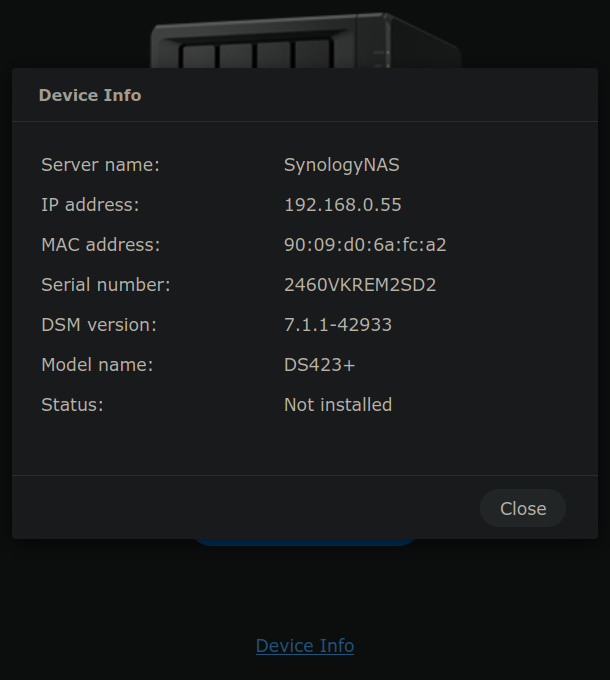This screenshot has width=610, height=680.
Task: Select the SynologyNAS server name value
Action: pyautogui.click(x=341, y=165)
